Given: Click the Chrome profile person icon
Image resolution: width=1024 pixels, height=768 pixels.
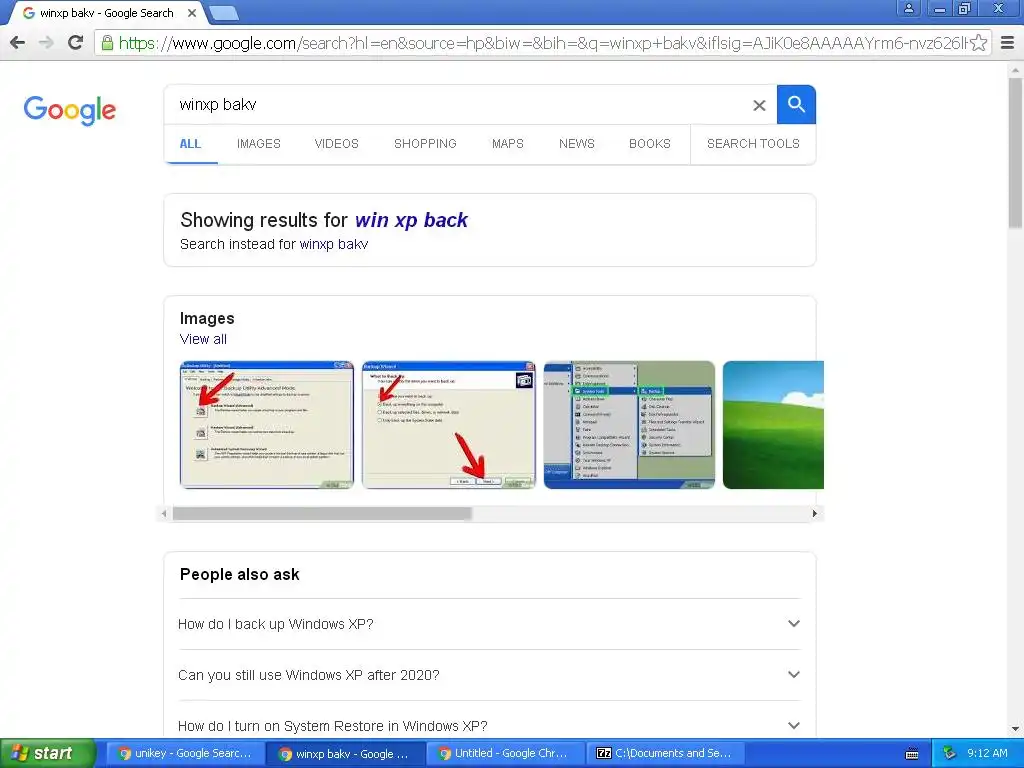Looking at the screenshot, I should click(908, 8).
